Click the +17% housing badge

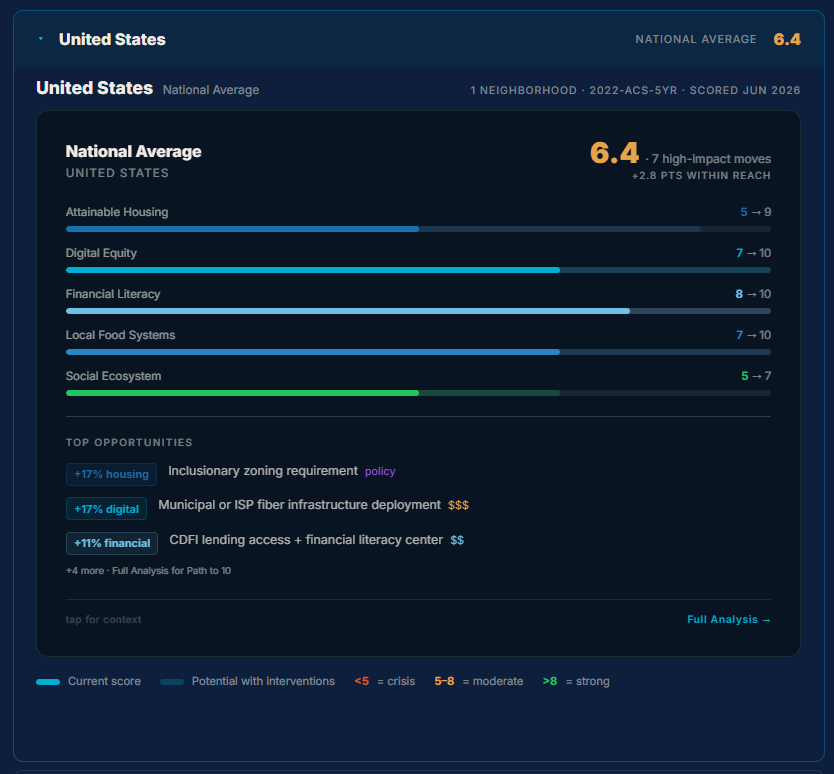pyautogui.click(x=111, y=474)
